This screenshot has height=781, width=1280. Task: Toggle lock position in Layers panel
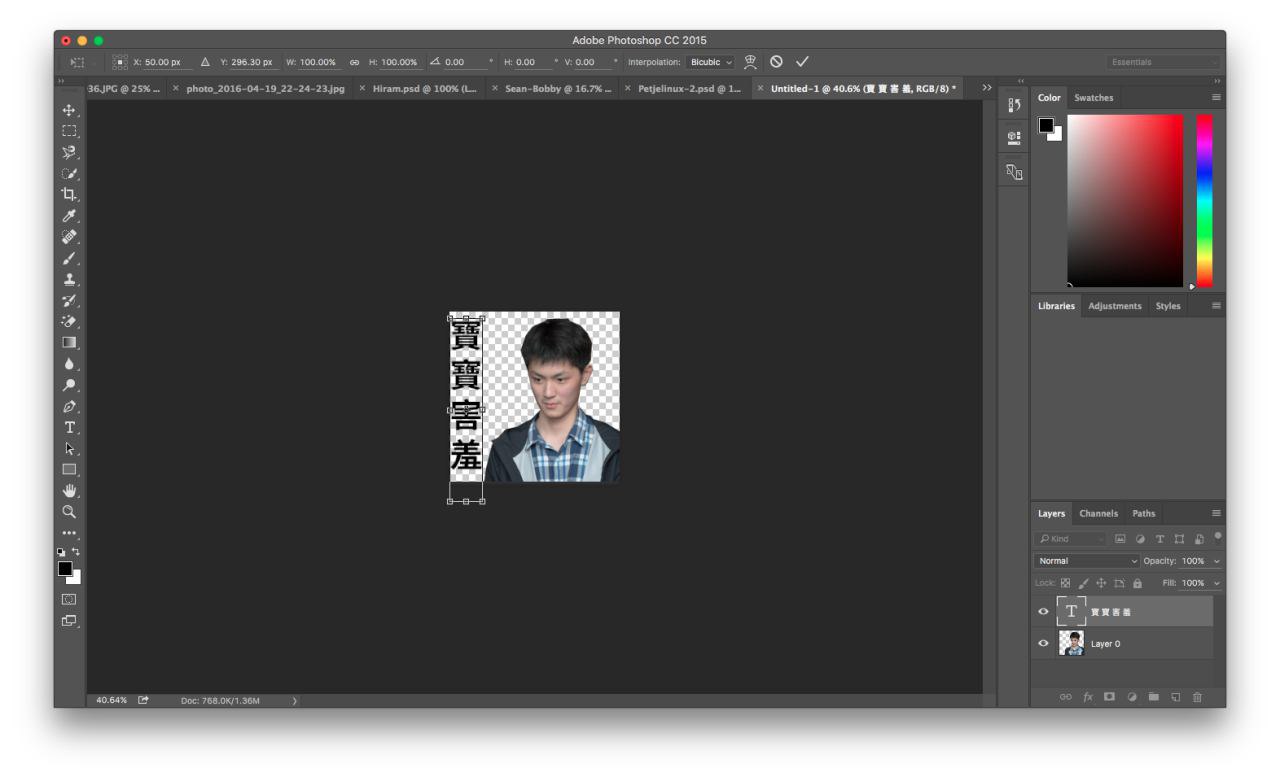1102,583
